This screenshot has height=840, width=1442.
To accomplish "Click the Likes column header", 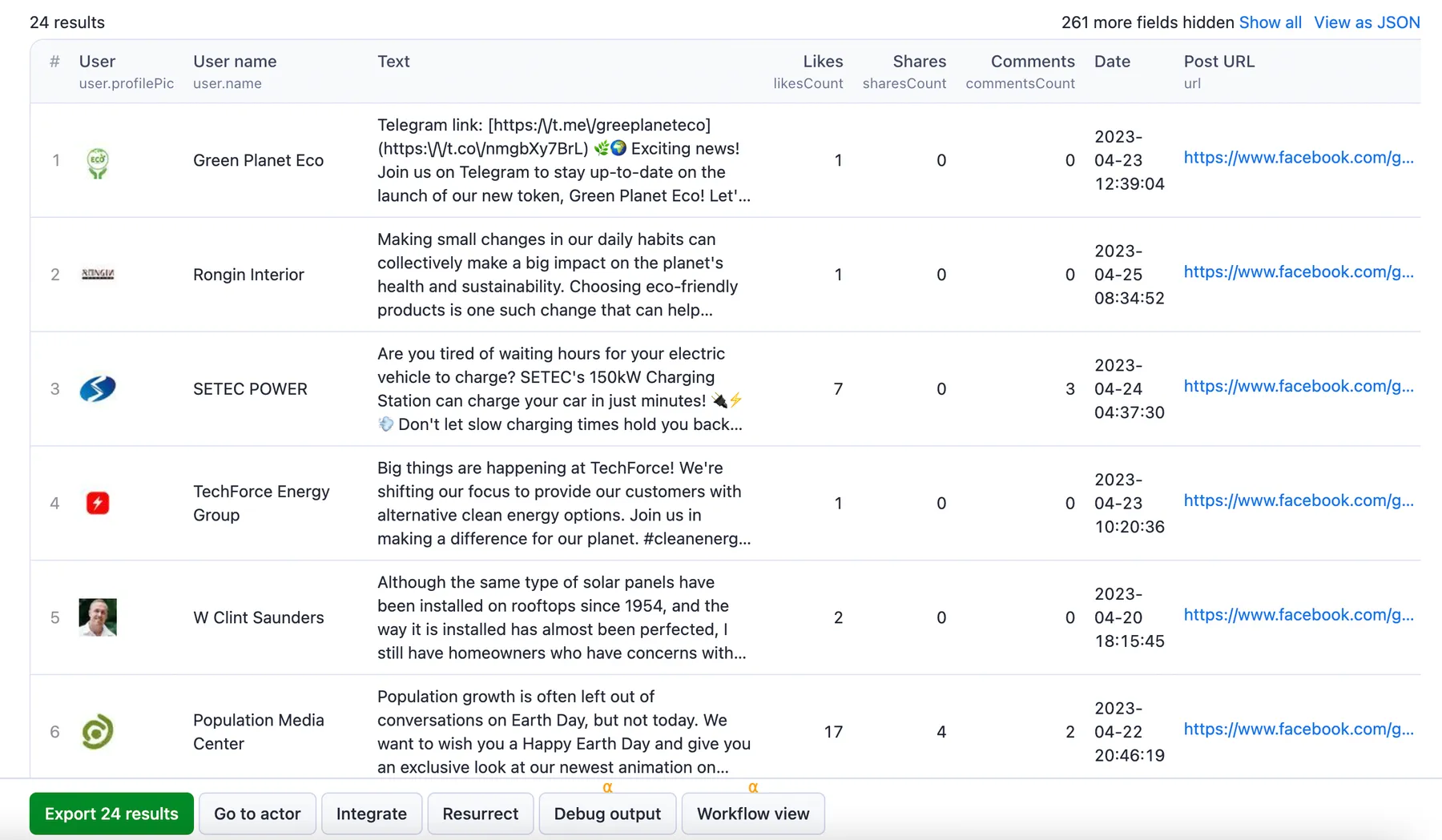I will point(823,62).
